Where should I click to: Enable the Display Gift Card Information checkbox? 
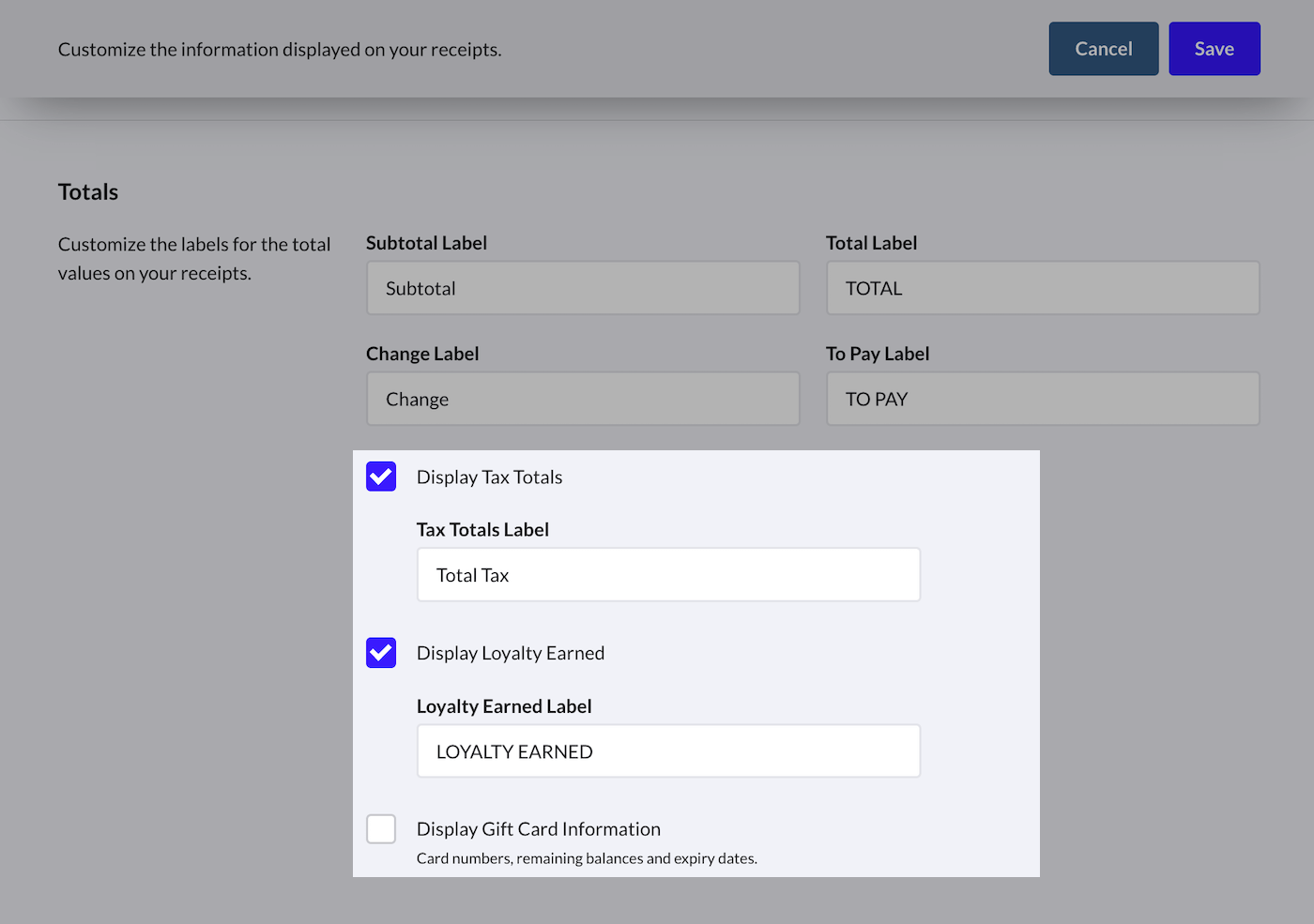click(381, 829)
